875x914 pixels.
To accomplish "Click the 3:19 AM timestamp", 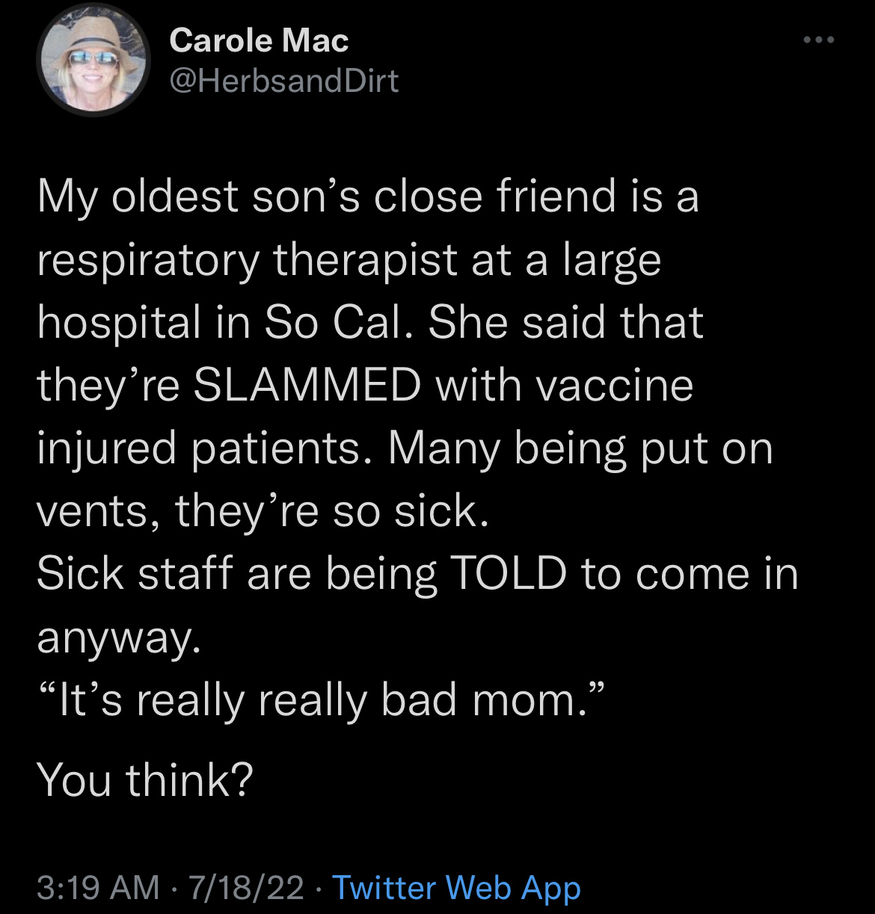I will click(x=97, y=887).
